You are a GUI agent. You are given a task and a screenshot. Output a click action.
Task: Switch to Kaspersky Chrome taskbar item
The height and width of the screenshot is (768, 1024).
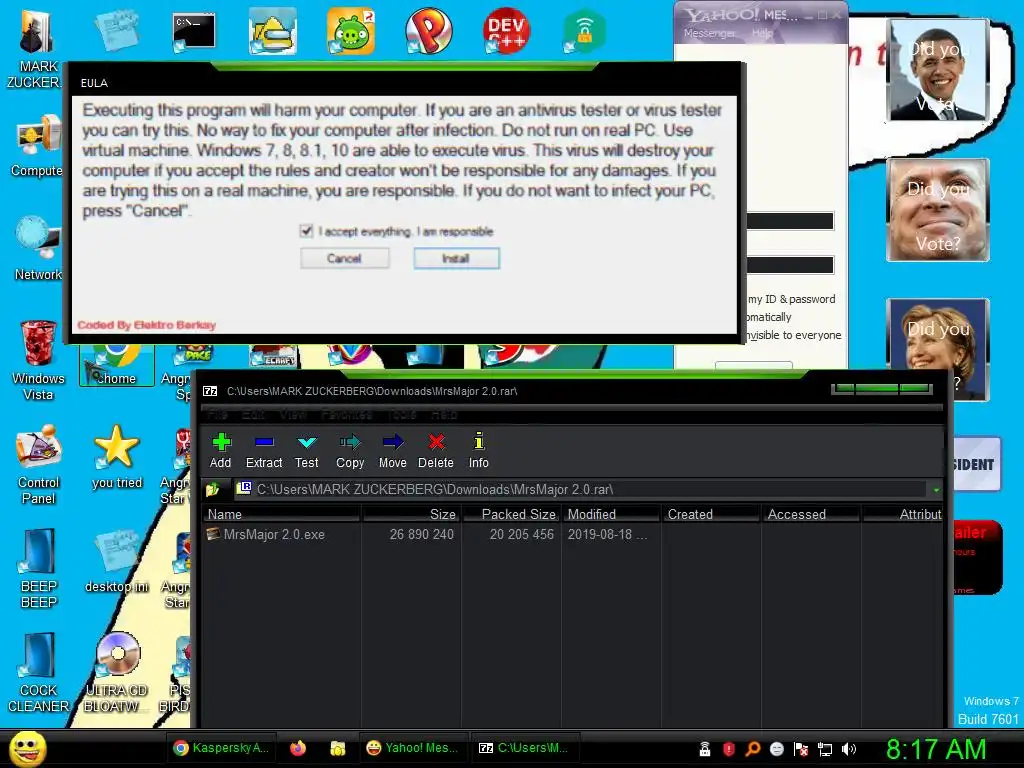(221, 748)
